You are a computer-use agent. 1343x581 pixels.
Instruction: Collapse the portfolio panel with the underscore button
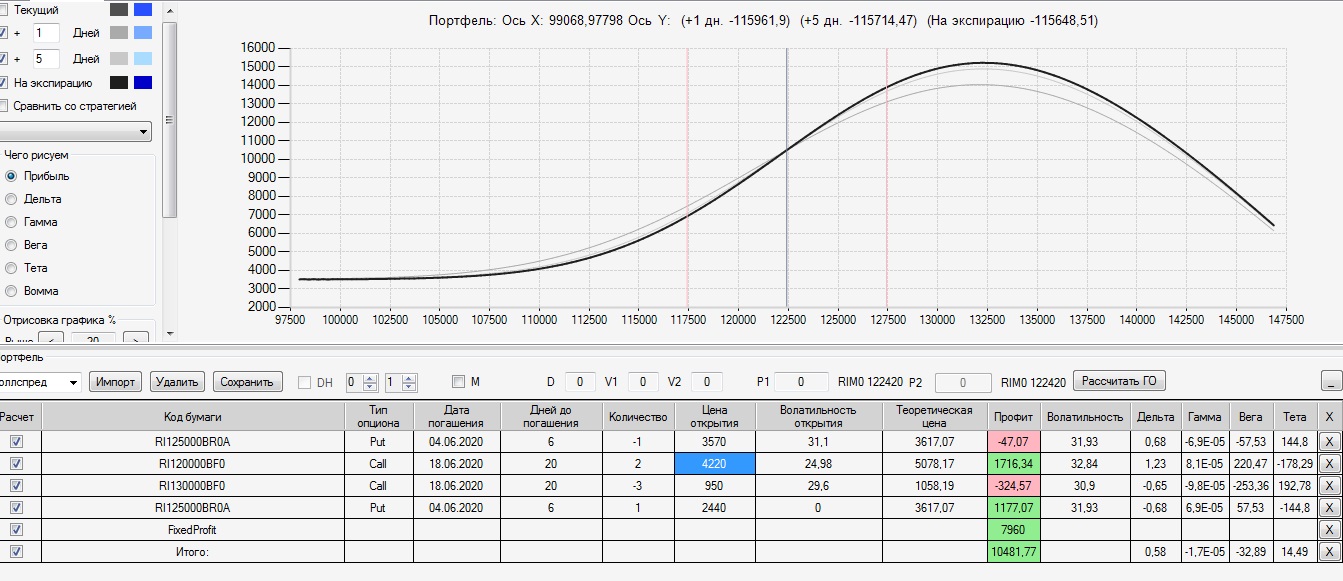(1330, 381)
